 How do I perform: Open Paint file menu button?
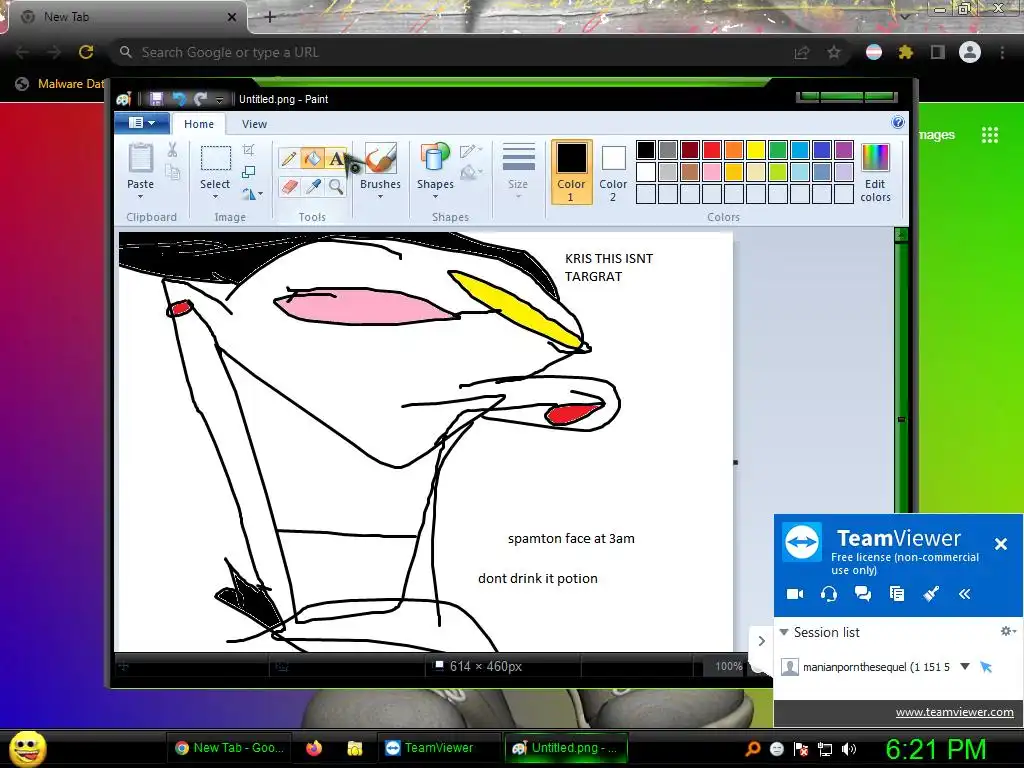(x=142, y=123)
